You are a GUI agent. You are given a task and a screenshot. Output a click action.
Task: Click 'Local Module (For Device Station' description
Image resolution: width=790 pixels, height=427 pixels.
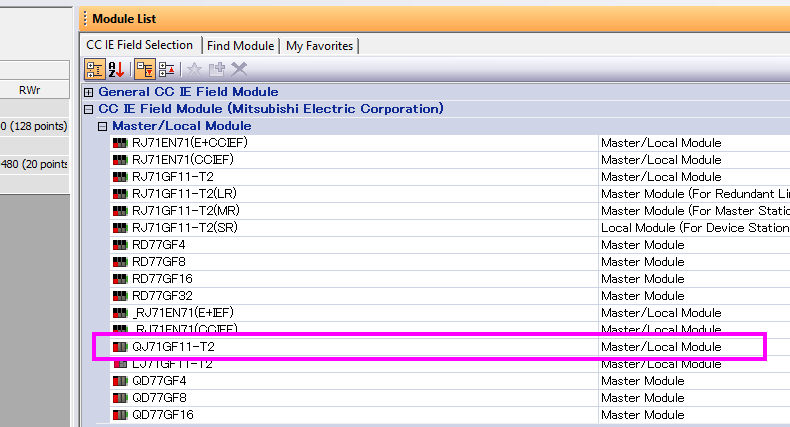tap(695, 228)
